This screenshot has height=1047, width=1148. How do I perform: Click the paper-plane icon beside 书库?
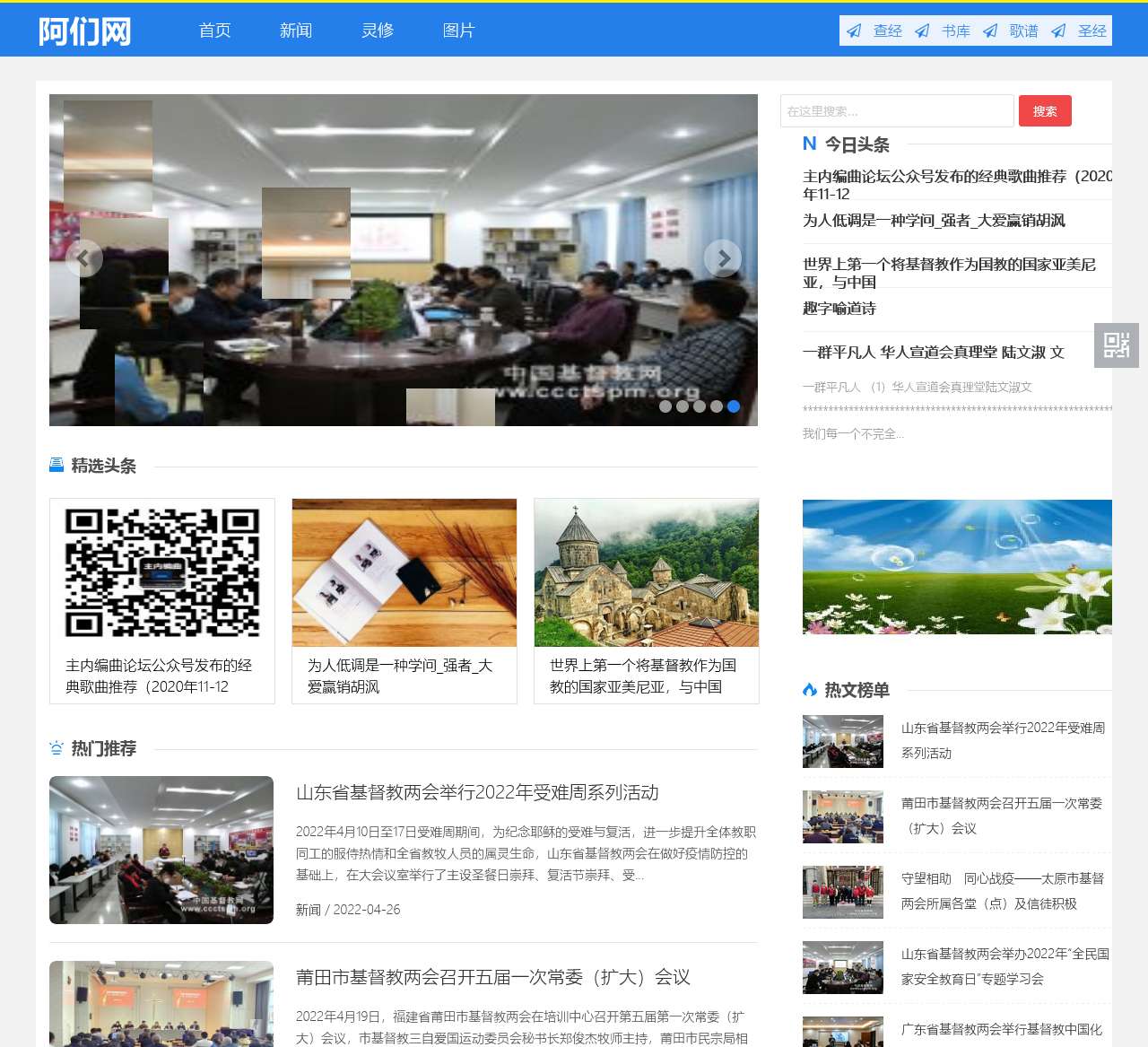coord(923,31)
